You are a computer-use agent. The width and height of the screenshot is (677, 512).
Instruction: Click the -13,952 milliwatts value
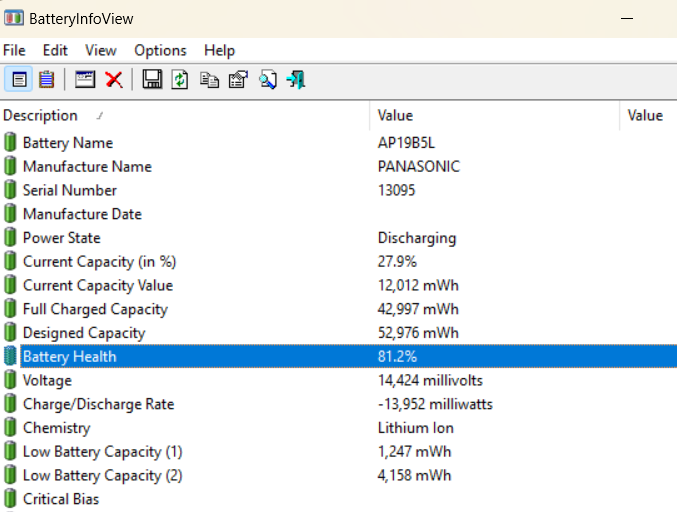[x=435, y=404]
